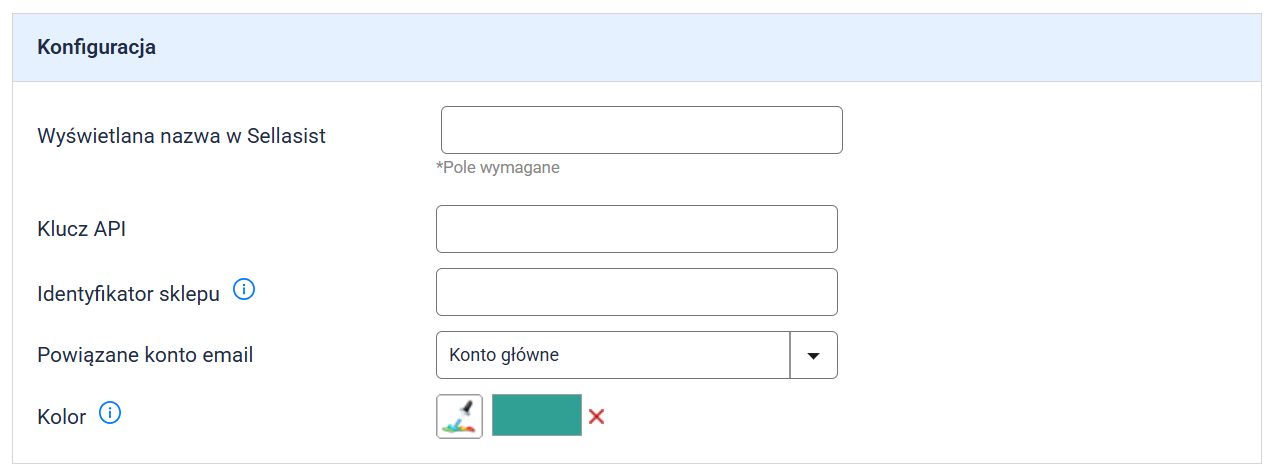
Task: Select the Konto główne value text
Action: coord(504,355)
